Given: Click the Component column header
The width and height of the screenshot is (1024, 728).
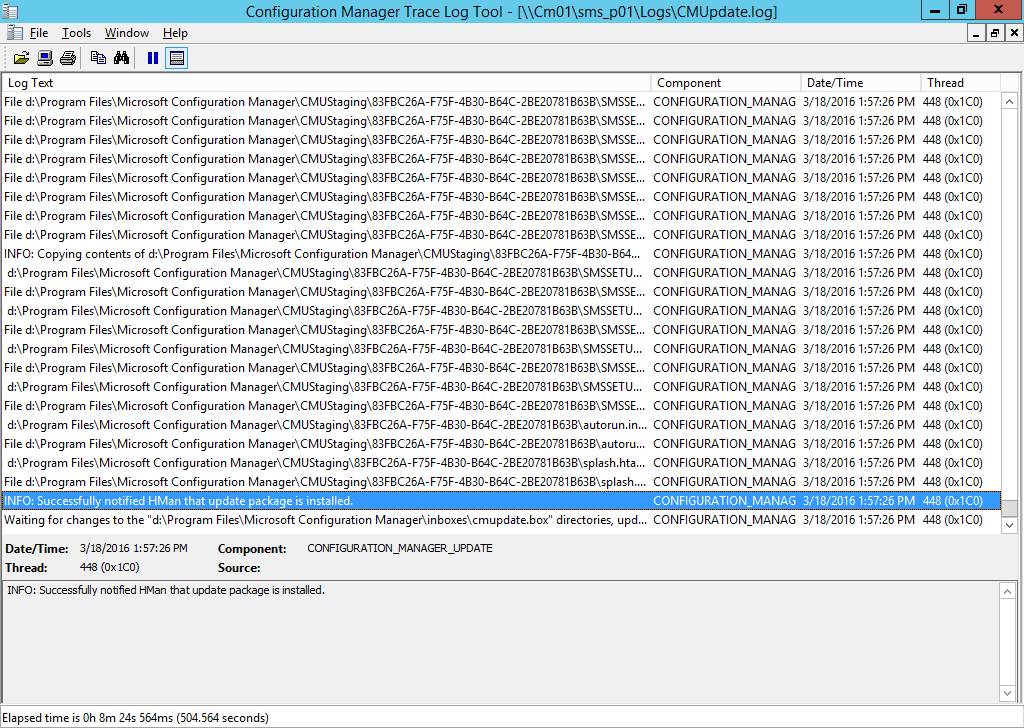Looking at the screenshot, I should pyautogui.click(x=726, y=83).
